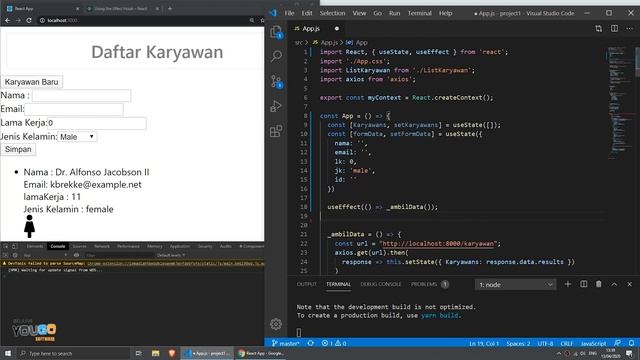This screenshot has width=640, height=360.
Task: Switch to the PROBLEMS tab
Action: [x=430, y=284]
